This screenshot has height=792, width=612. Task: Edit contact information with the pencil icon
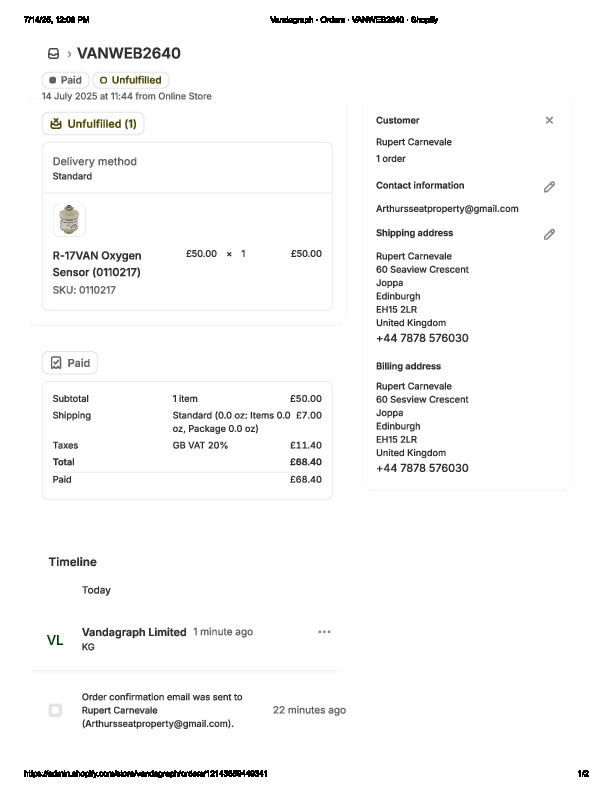(549, 187)
